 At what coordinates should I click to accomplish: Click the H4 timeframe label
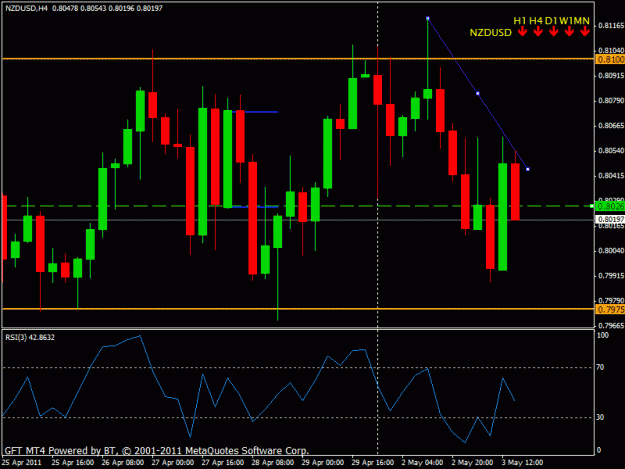(x=536, y=21)
